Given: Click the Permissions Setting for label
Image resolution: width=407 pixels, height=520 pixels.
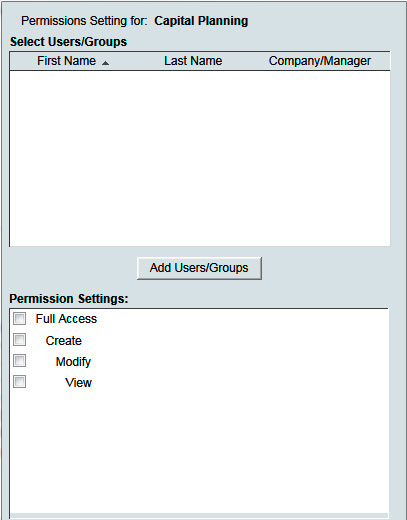Looking at the screenshot, I should [84, 21].
